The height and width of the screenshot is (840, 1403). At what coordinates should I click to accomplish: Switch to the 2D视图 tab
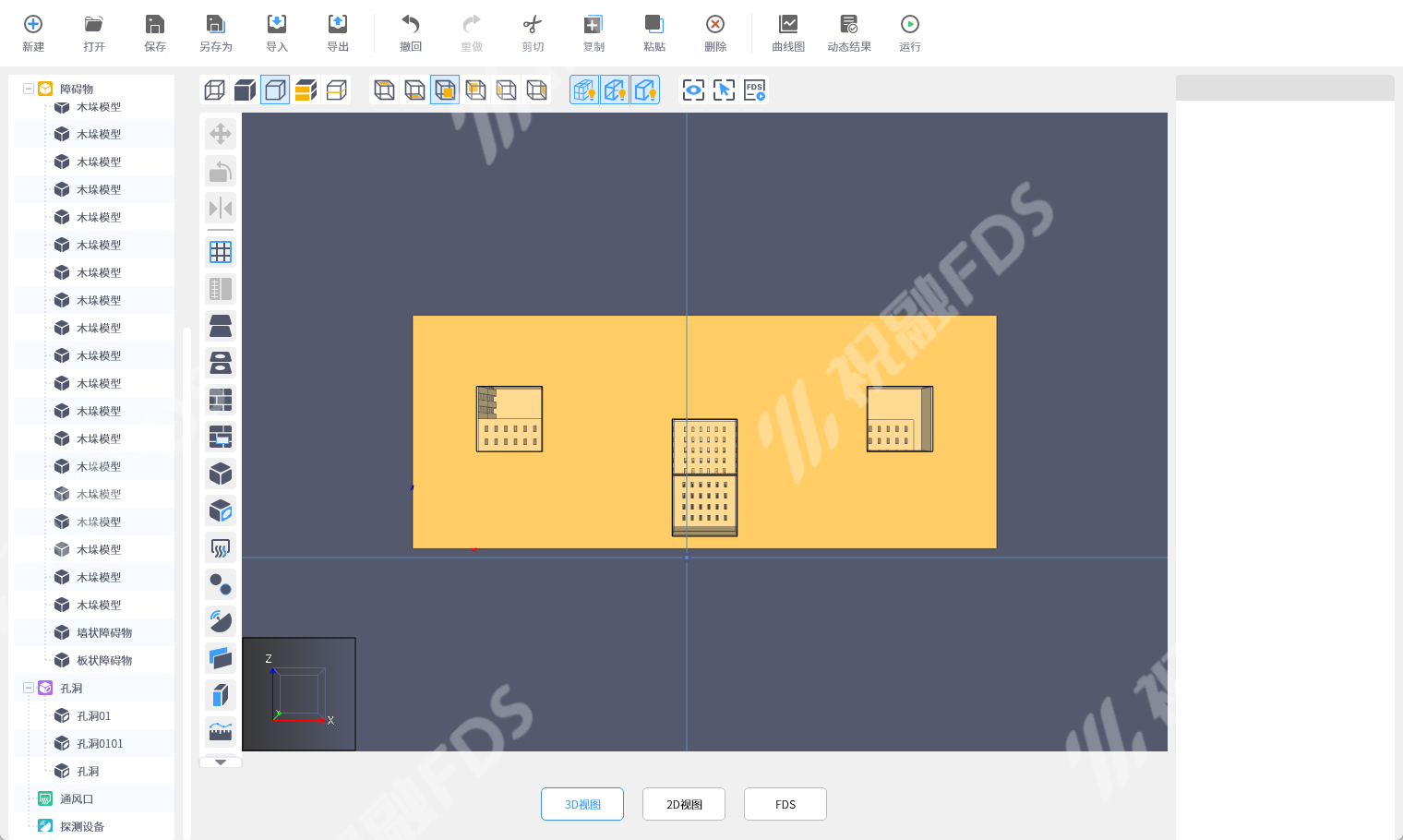684,804
